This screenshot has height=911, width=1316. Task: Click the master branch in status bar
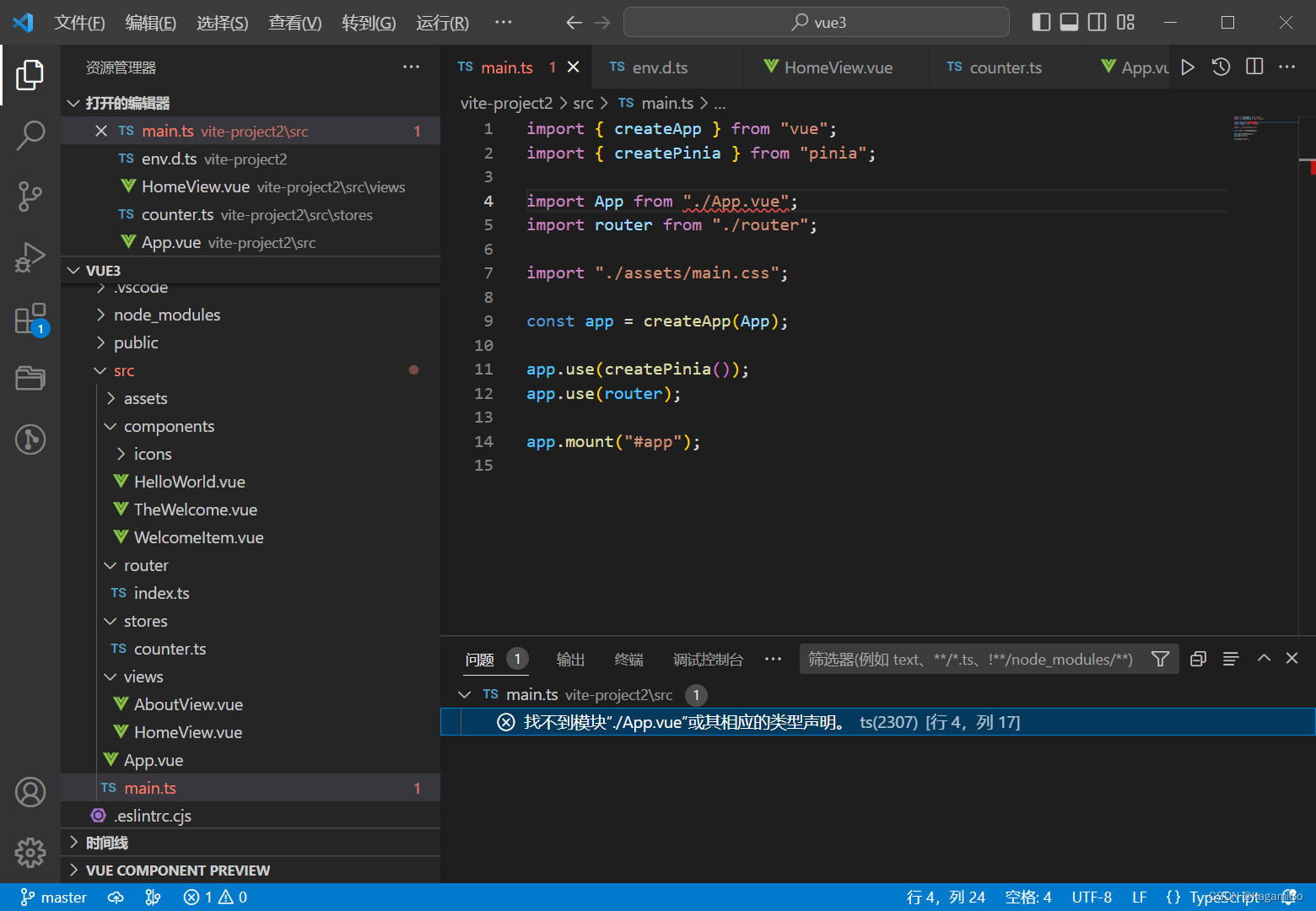coord(53,897)
